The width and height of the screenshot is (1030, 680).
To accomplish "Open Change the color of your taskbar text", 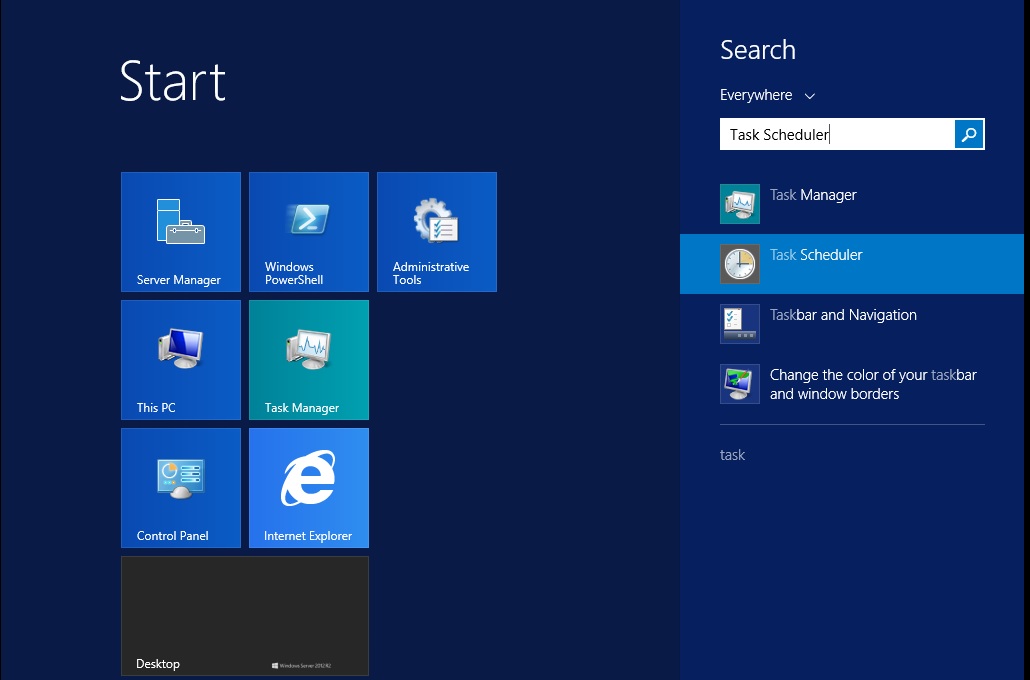I will (x=873, y=384).
